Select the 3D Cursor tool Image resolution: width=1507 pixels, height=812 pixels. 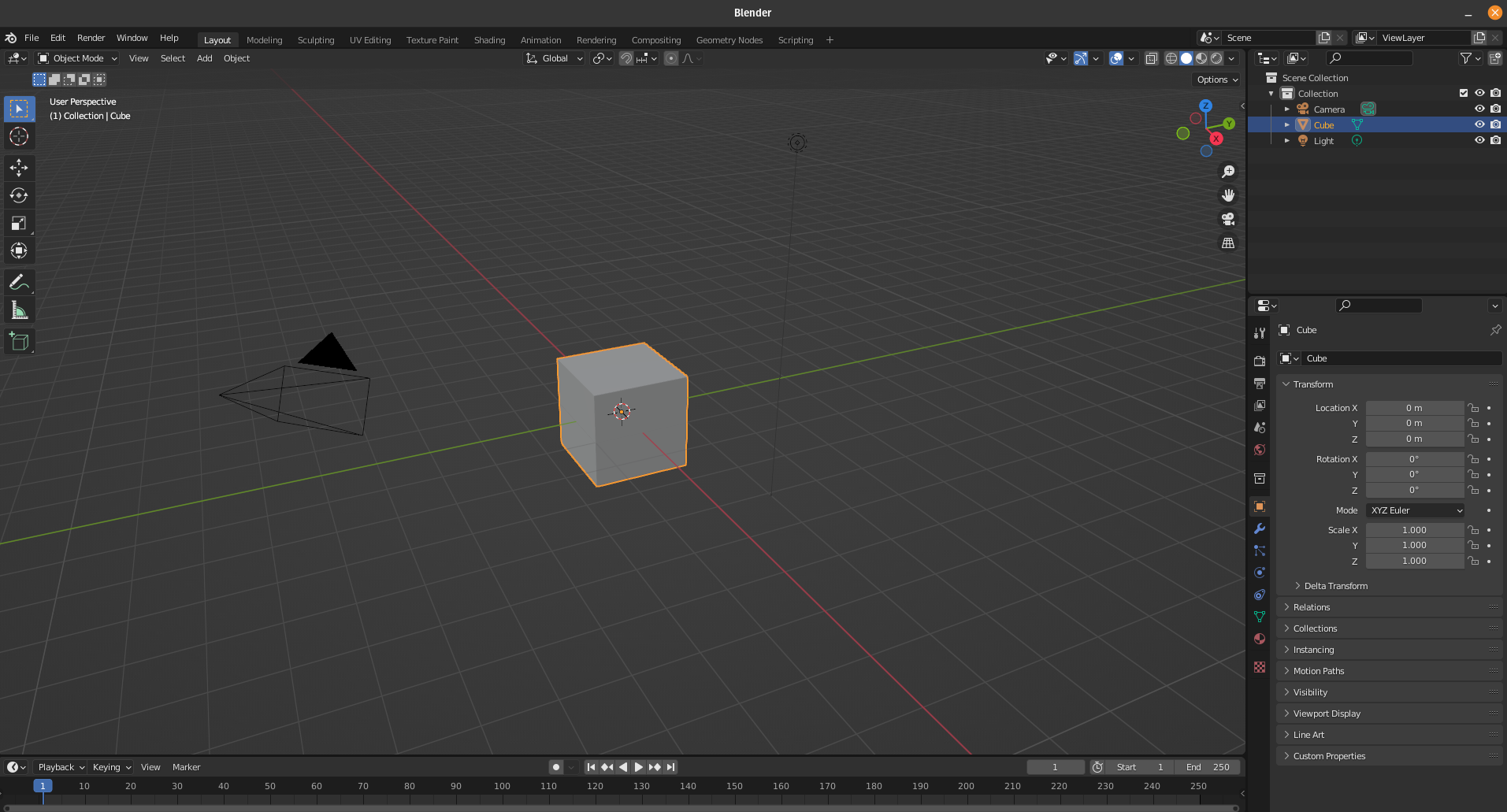[19, 136]
